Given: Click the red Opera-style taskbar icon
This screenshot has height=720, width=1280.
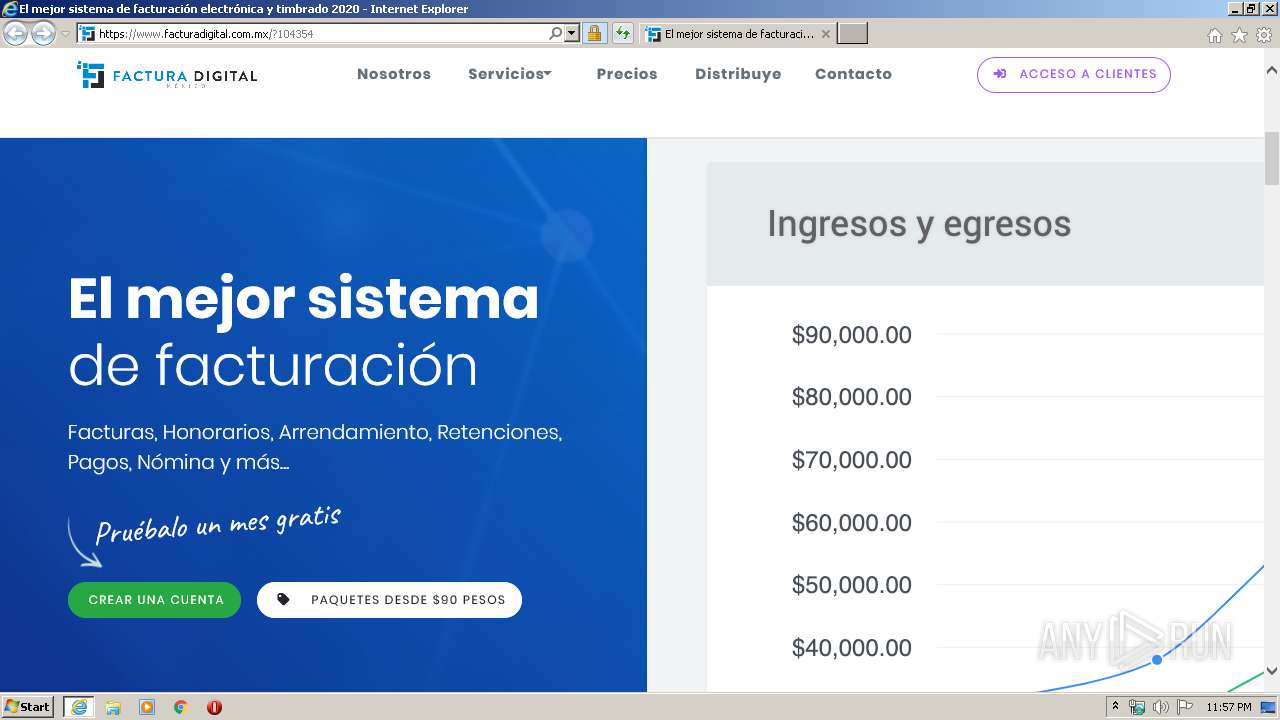Looking at the screenshot, I should (214, 707).
